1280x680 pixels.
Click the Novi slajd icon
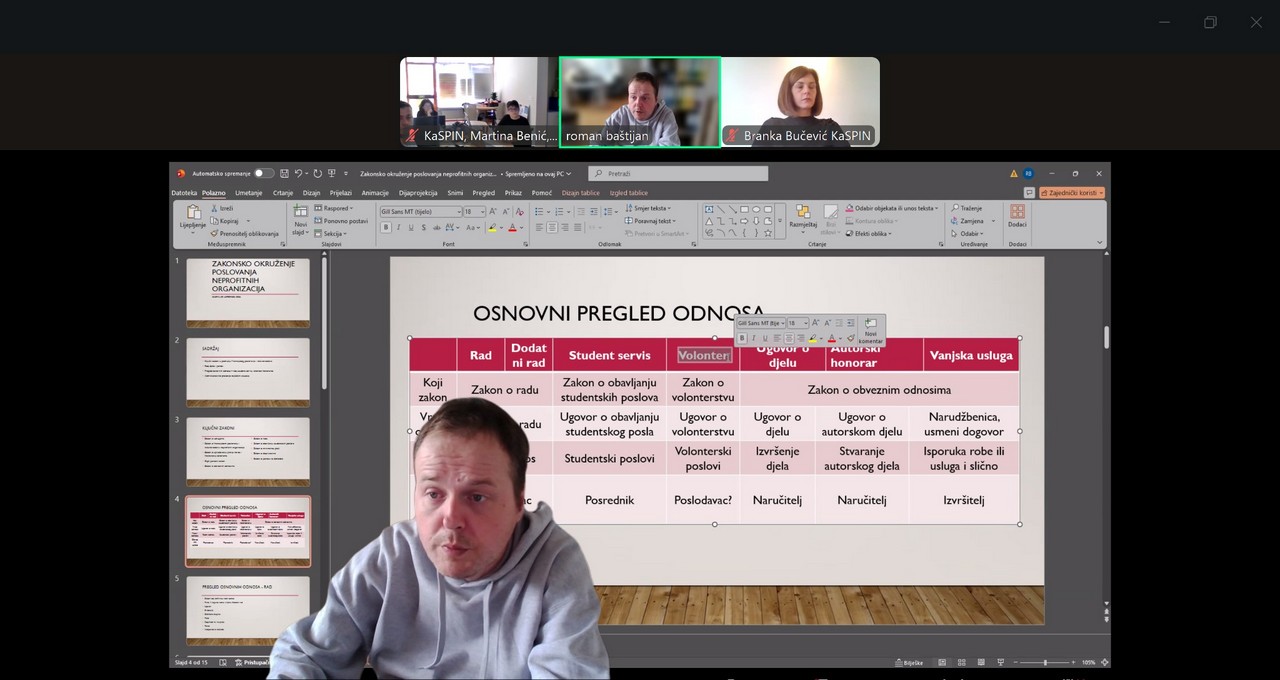point(300,213)
